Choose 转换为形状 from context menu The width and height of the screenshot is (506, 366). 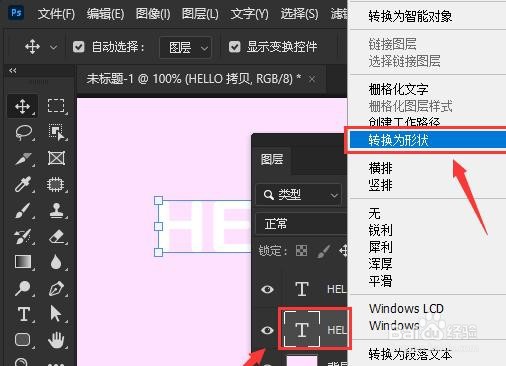click(428, 140)
